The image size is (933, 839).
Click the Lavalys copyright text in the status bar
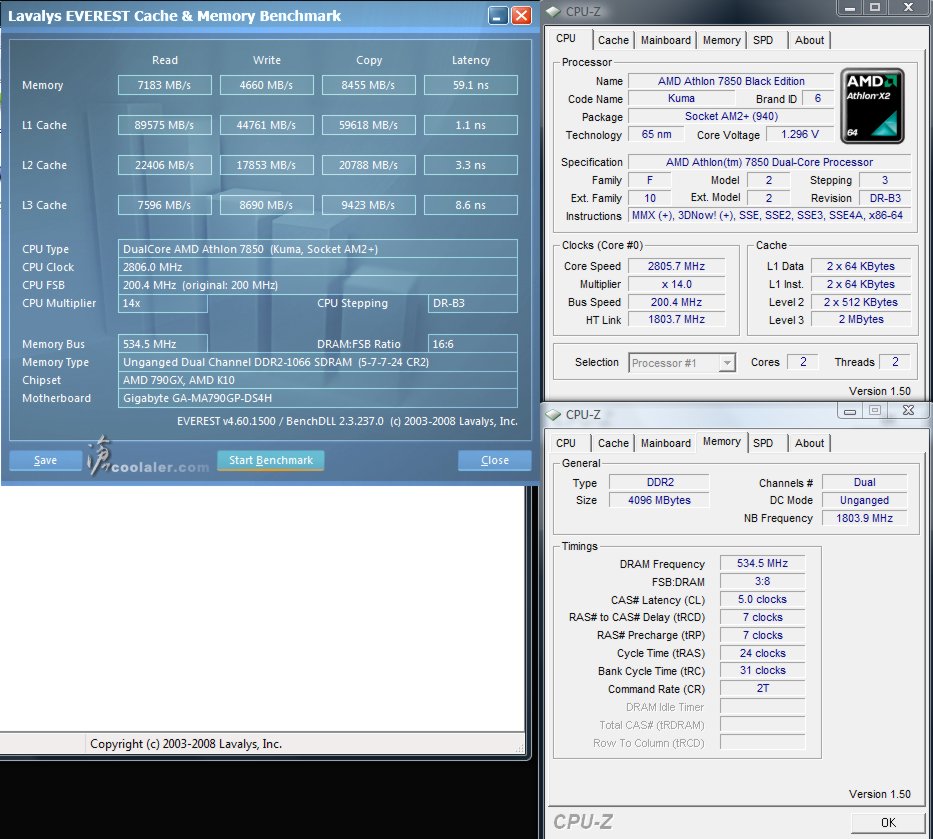click(x=186, y=744)
